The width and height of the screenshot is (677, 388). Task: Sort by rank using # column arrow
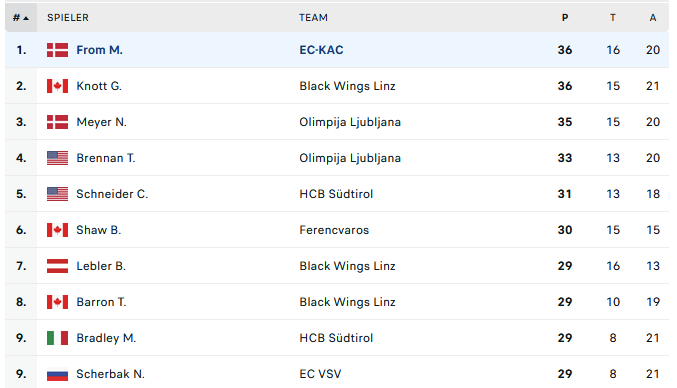point(21,18)
